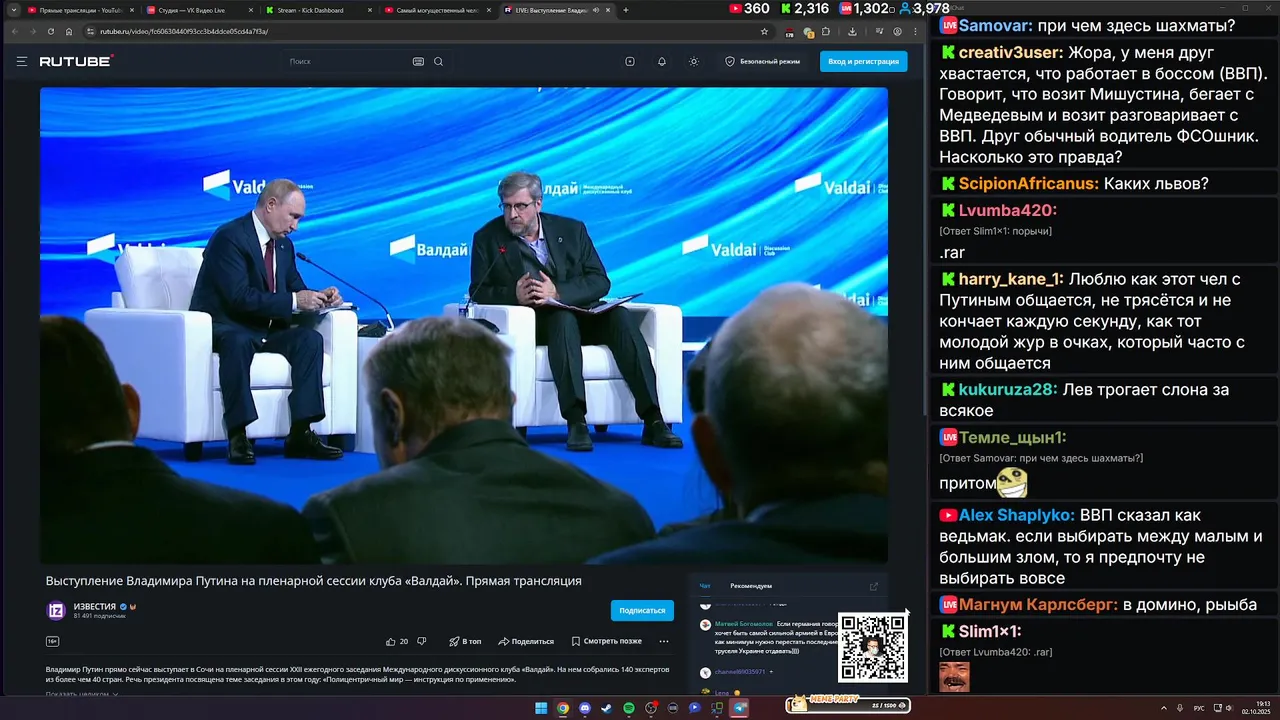Click Поделиться share button
The image size is (1280, 720).
(526, 641)
